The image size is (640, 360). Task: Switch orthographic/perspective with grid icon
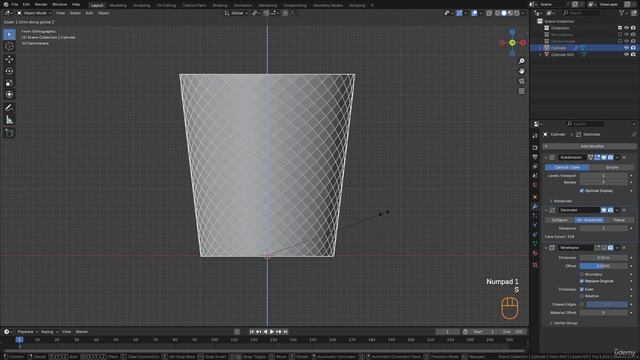click(522, 91)
